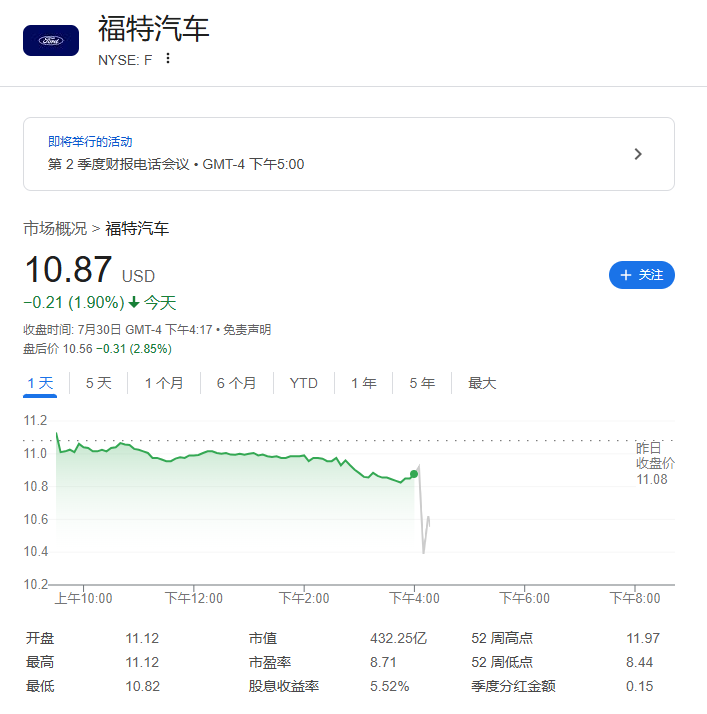Open the 免责声明 disclaimer link
The height and width of the screenshot is (714, 707).
click(x=246, y=330)
